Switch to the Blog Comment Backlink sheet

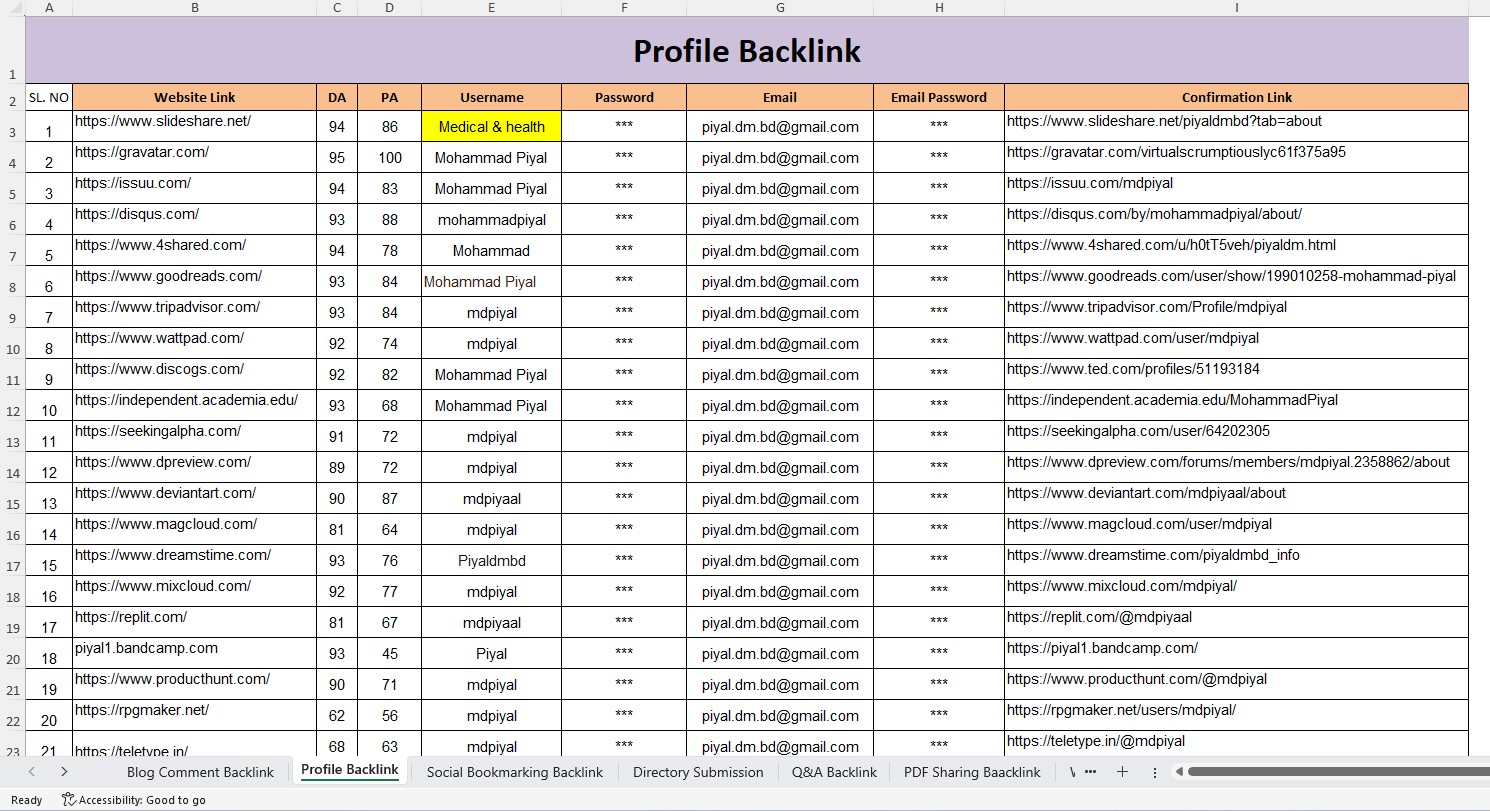point(200,772)
